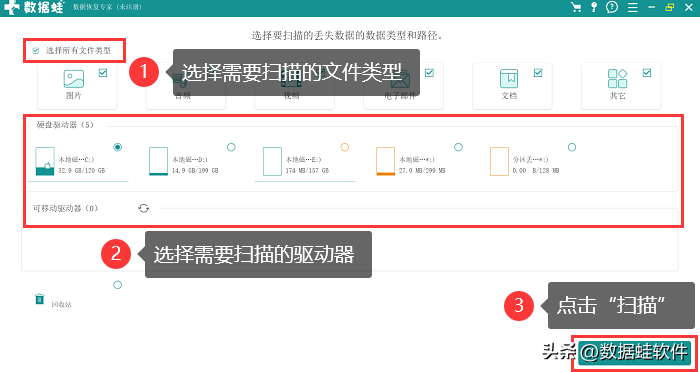Image resolution: width=700 pixels, height=372 pixels.
Task: Click the 可移动驱动器 (0) heading
Action: click(x=66, y=209)
